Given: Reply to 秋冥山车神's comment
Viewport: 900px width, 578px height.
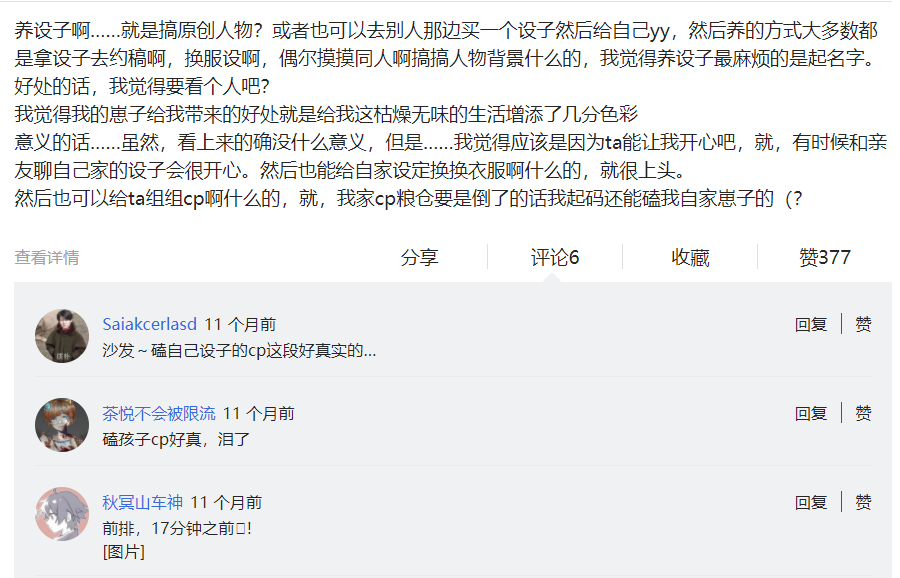Looking at the screenshot, I should (x=810, y=502).
